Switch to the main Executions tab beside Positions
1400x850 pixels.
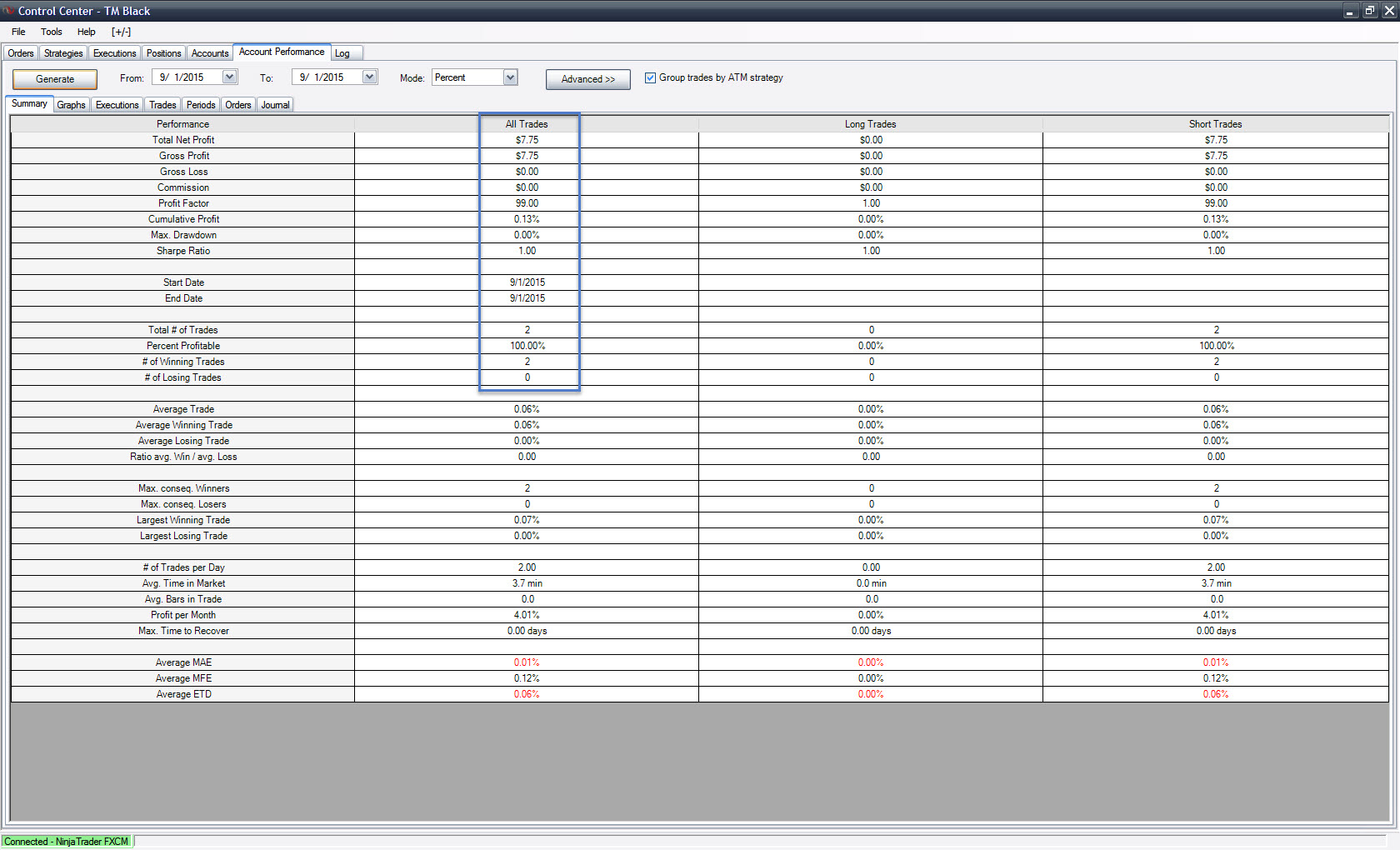point(115,53)
